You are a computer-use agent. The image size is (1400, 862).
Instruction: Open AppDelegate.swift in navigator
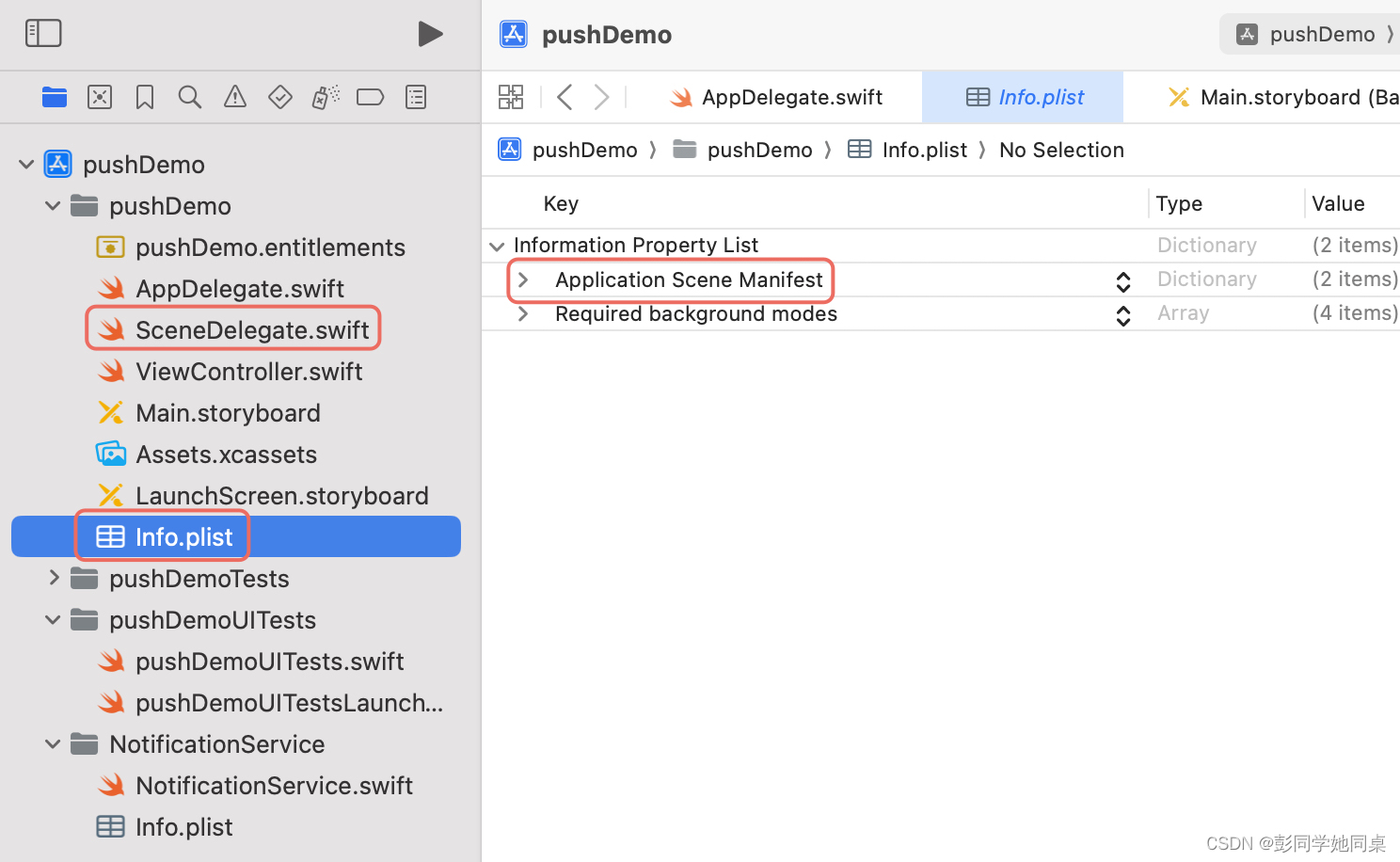click(221, 289)
